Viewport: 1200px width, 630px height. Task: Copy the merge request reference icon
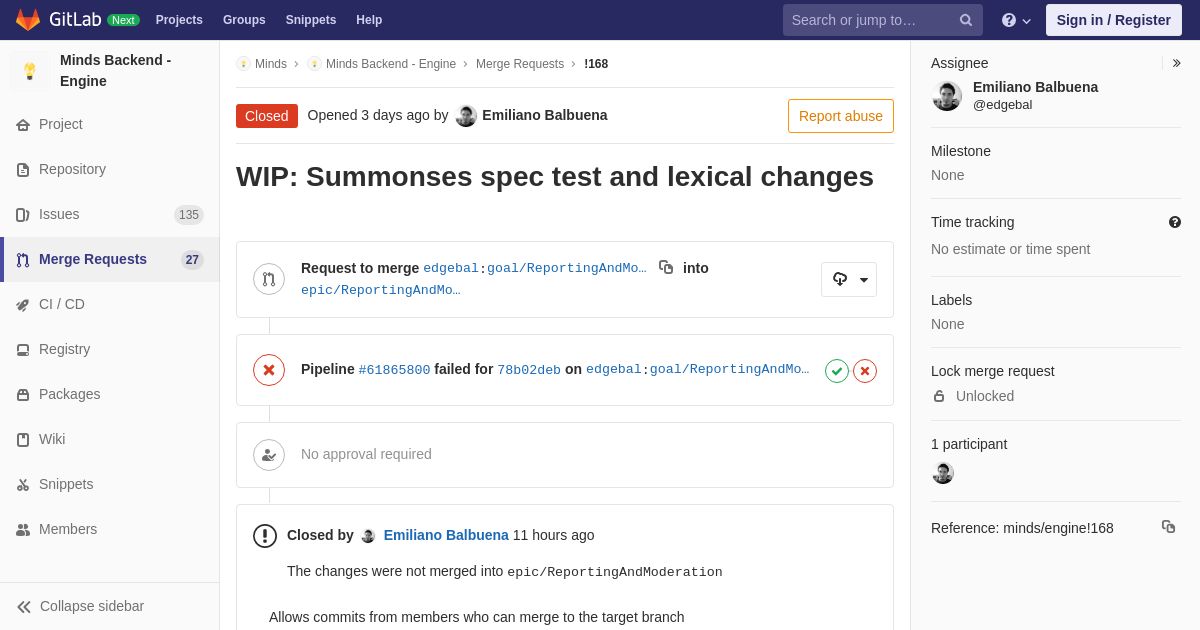click(1168, 527)
